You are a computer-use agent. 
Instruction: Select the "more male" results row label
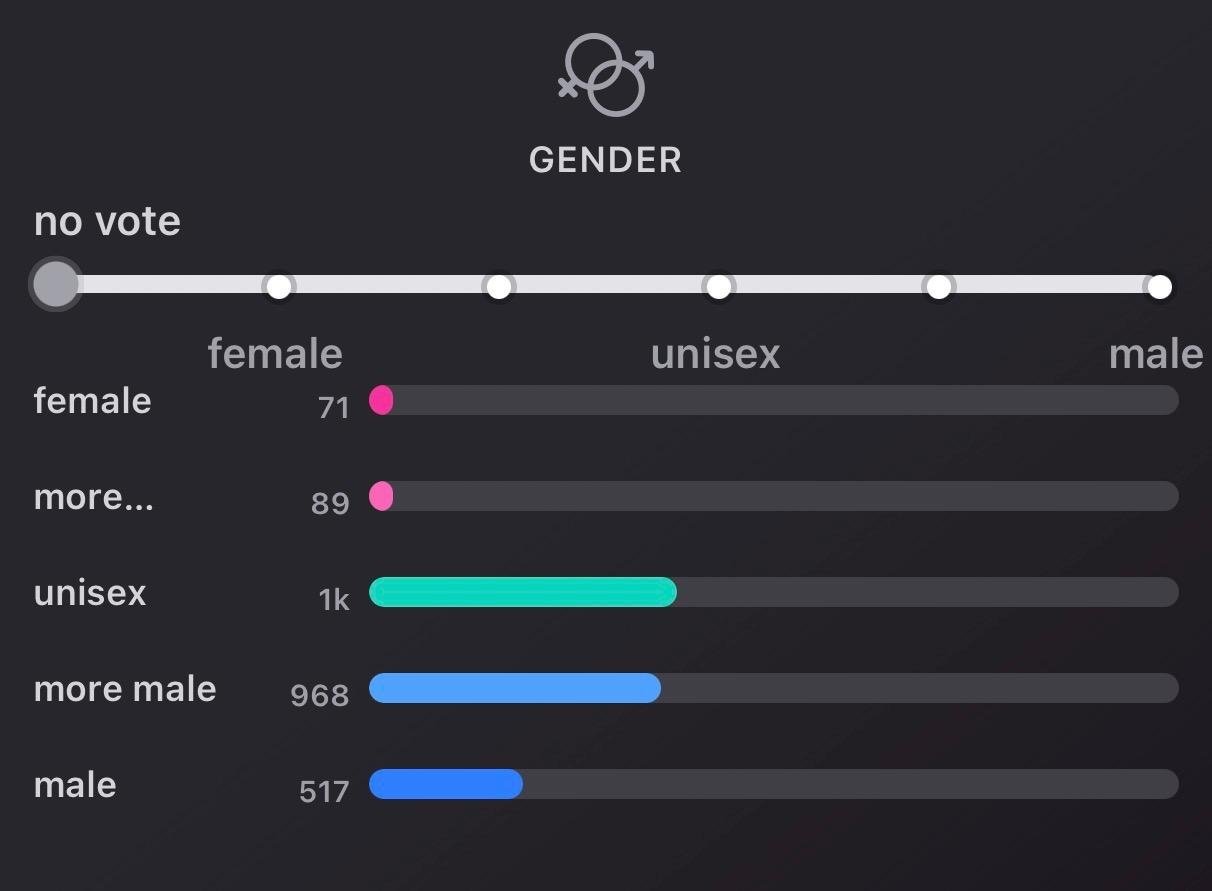click(125, 689)
